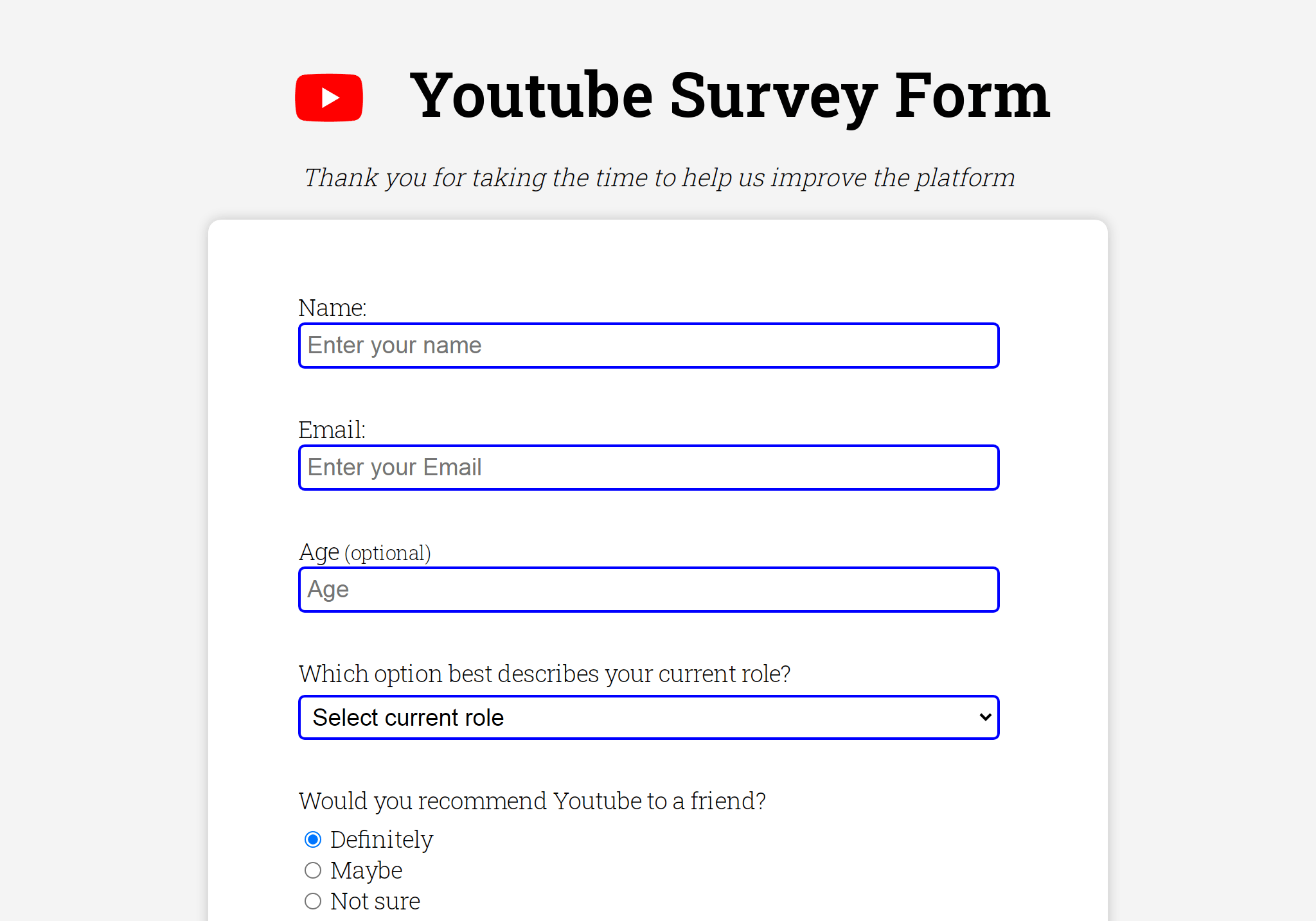The width and height of the screenshot is (1316, 921).
Task: Focus the Age input box
Action: (x=648, y=590)
